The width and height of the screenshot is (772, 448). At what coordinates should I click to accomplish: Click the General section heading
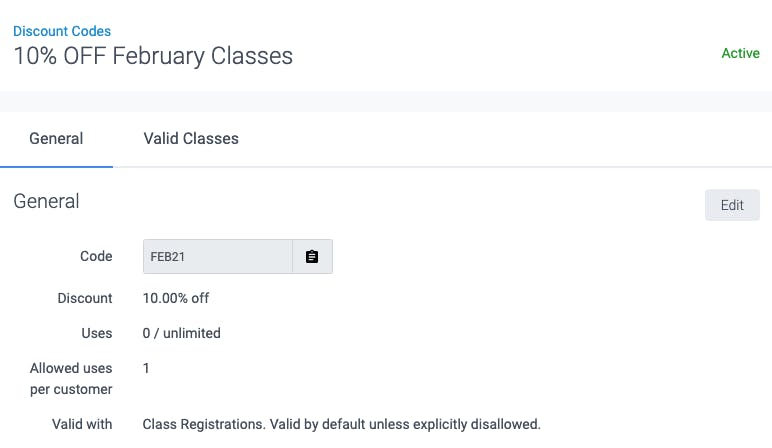[46, 201]
